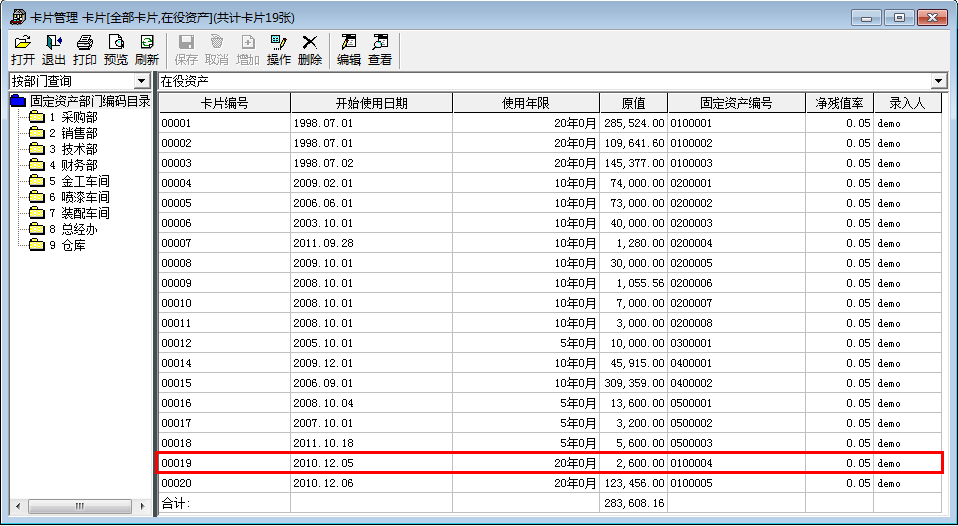
Task: Select the 4 财务部 folder
Action: click(64, 165)
